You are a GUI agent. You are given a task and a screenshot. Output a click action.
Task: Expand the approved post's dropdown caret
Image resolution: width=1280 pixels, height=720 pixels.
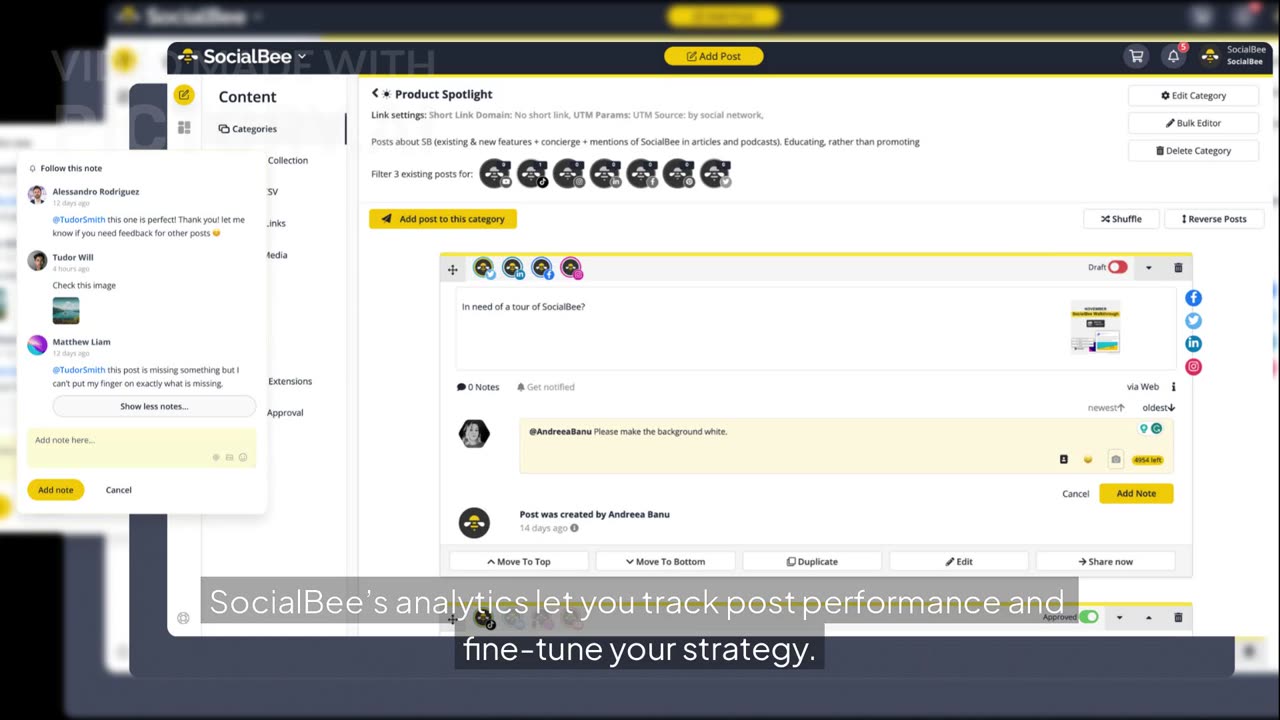(x=1119, y=618)
